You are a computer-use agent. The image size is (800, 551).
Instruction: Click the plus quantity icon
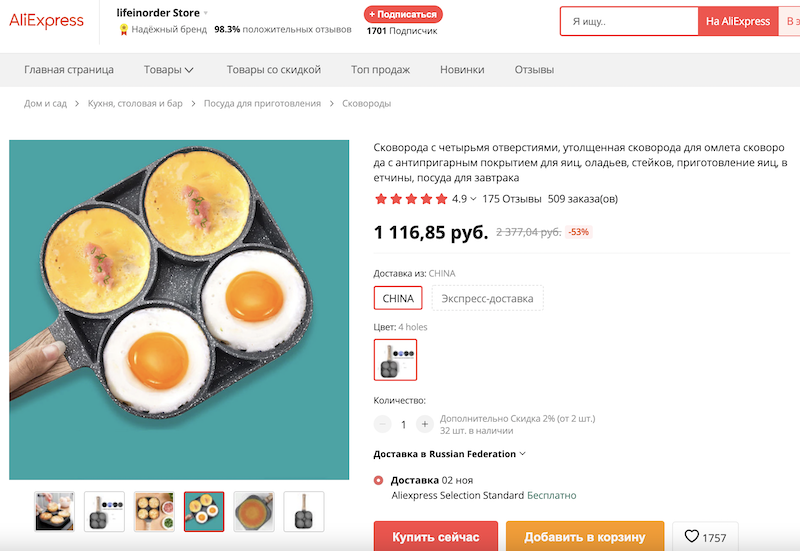click(x=425, y=424)
